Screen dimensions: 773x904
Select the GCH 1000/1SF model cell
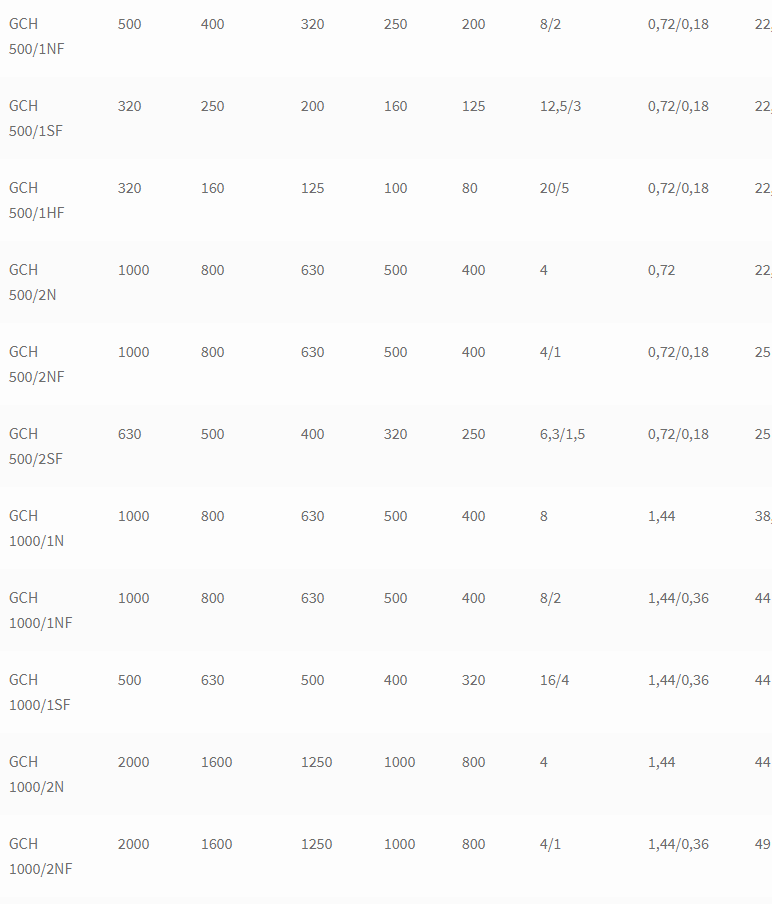(x=39, y=692)
